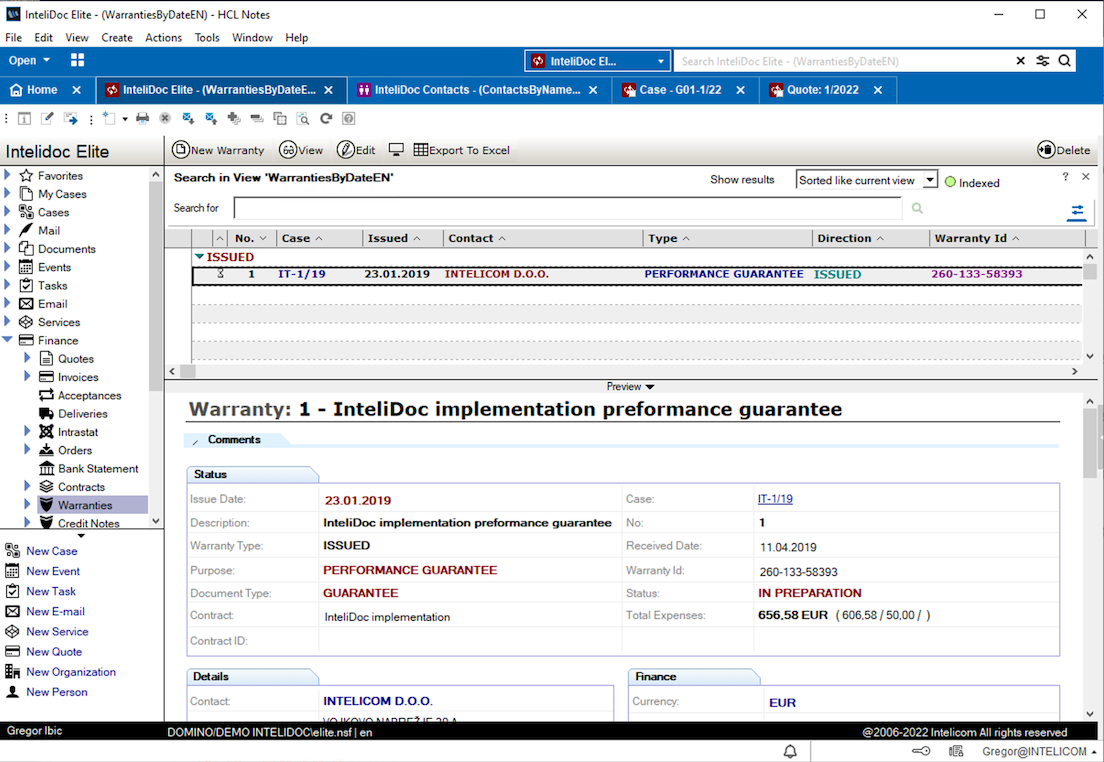The image size is (1104, 762).
Task: Open the Actions menu
Action: 163,37
